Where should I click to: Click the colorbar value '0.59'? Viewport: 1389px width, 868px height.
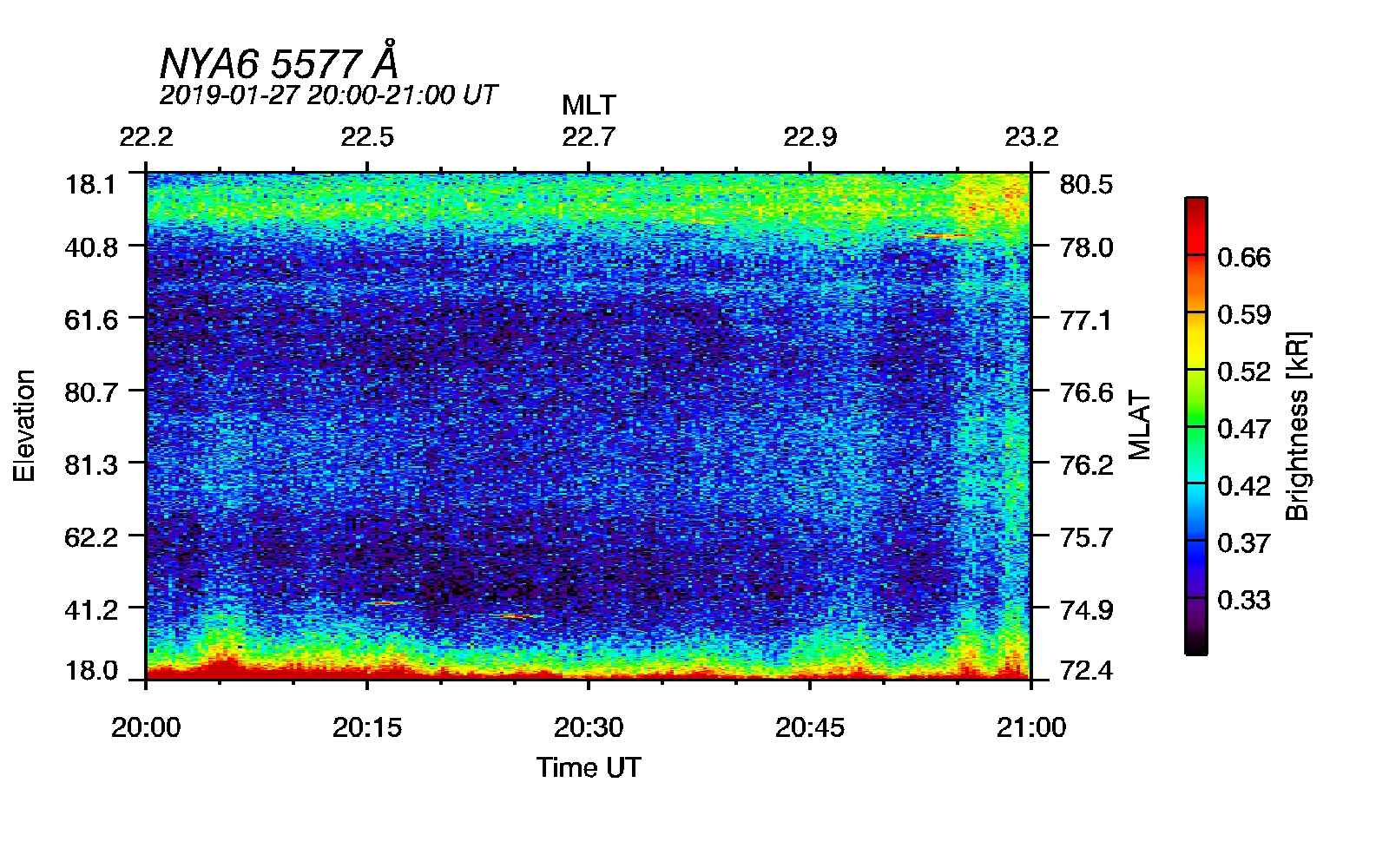(1244, 314)
